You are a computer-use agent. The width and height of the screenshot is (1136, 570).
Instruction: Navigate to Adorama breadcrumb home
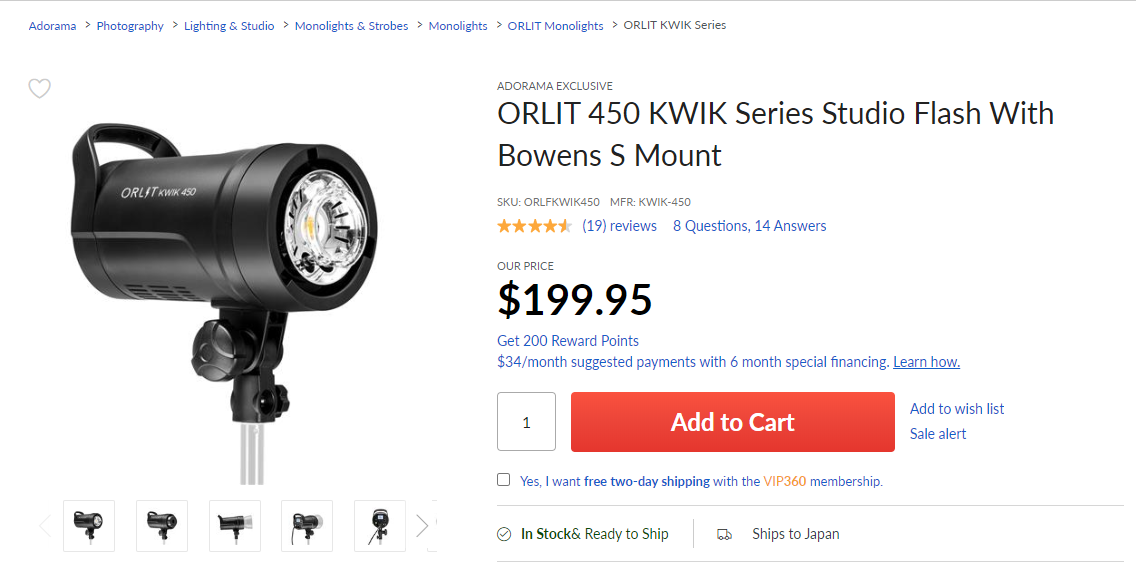click(52, 26)
